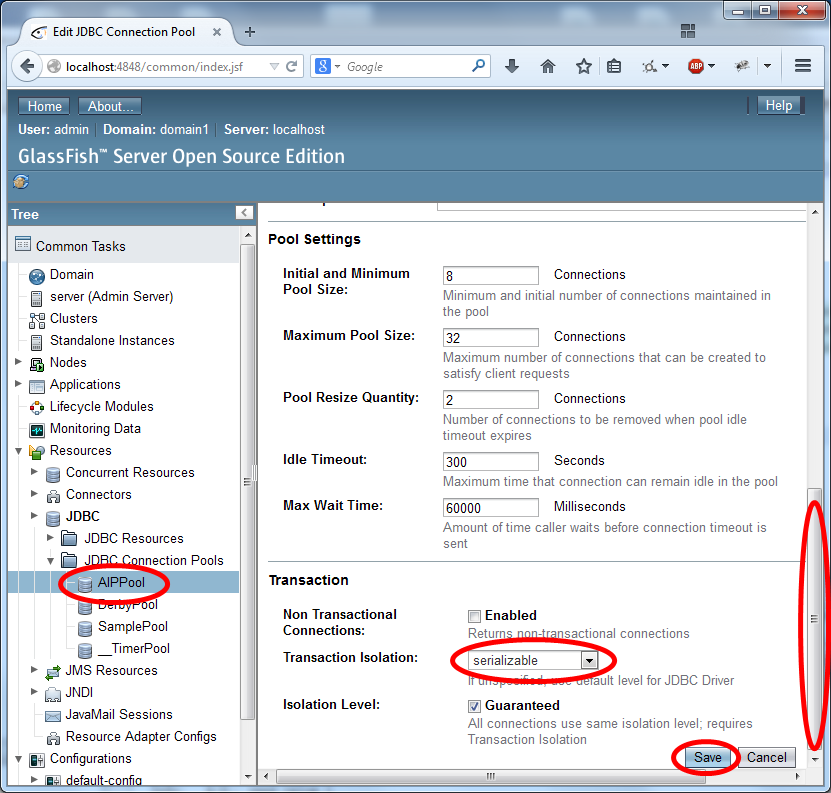The width and height of the screenshot is (831, 793).
Task: Collapse the JDBC Connection Pools node
Action: [x=51, y=560]
